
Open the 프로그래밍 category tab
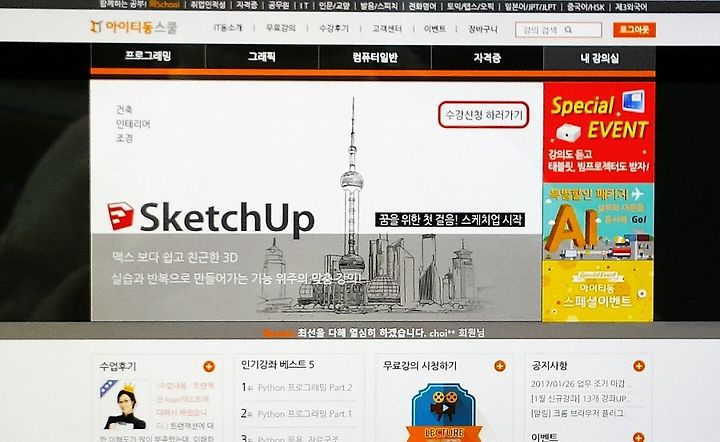(x=148, y=56)
